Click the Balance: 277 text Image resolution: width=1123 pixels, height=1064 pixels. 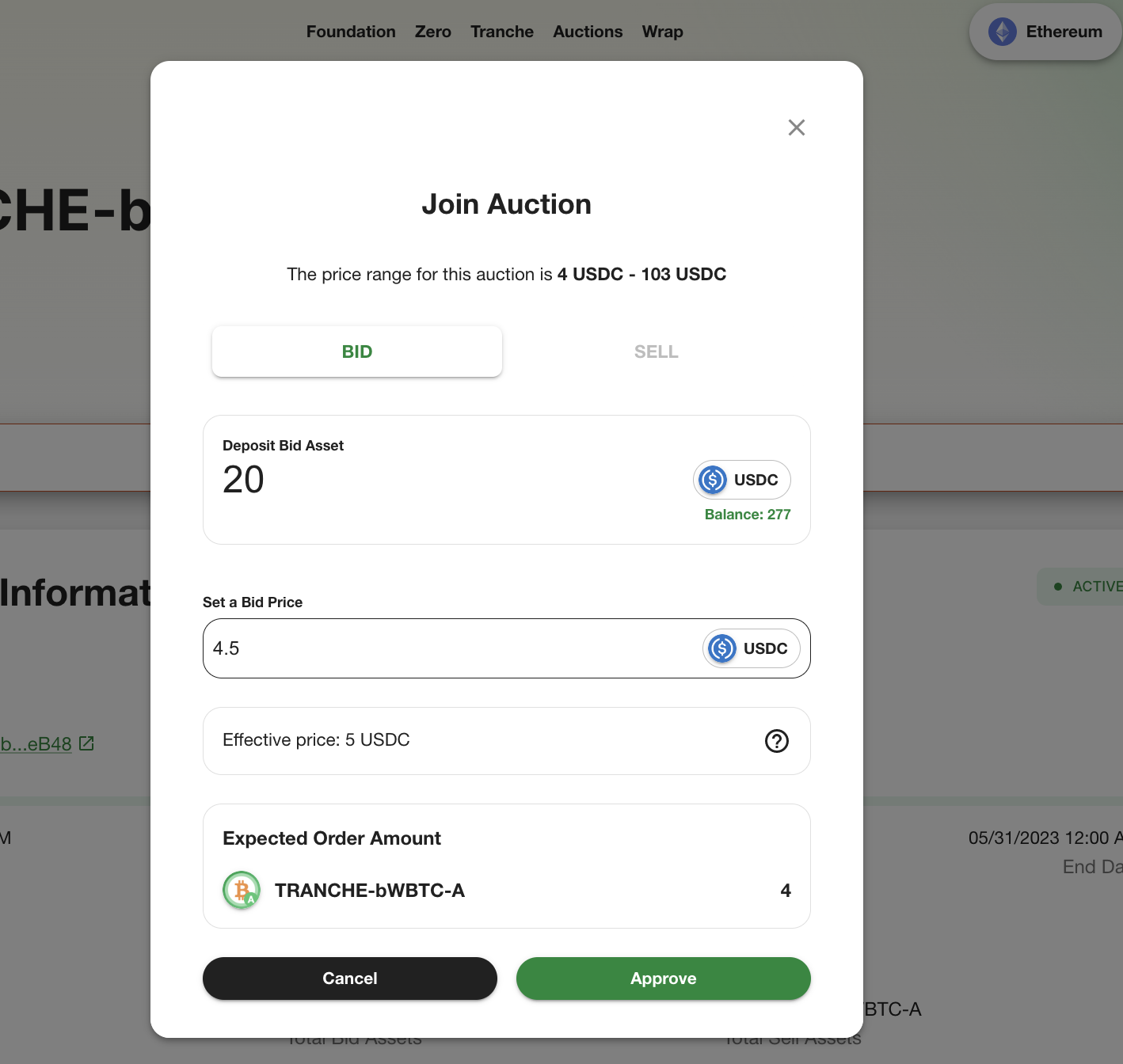(748, 515)
